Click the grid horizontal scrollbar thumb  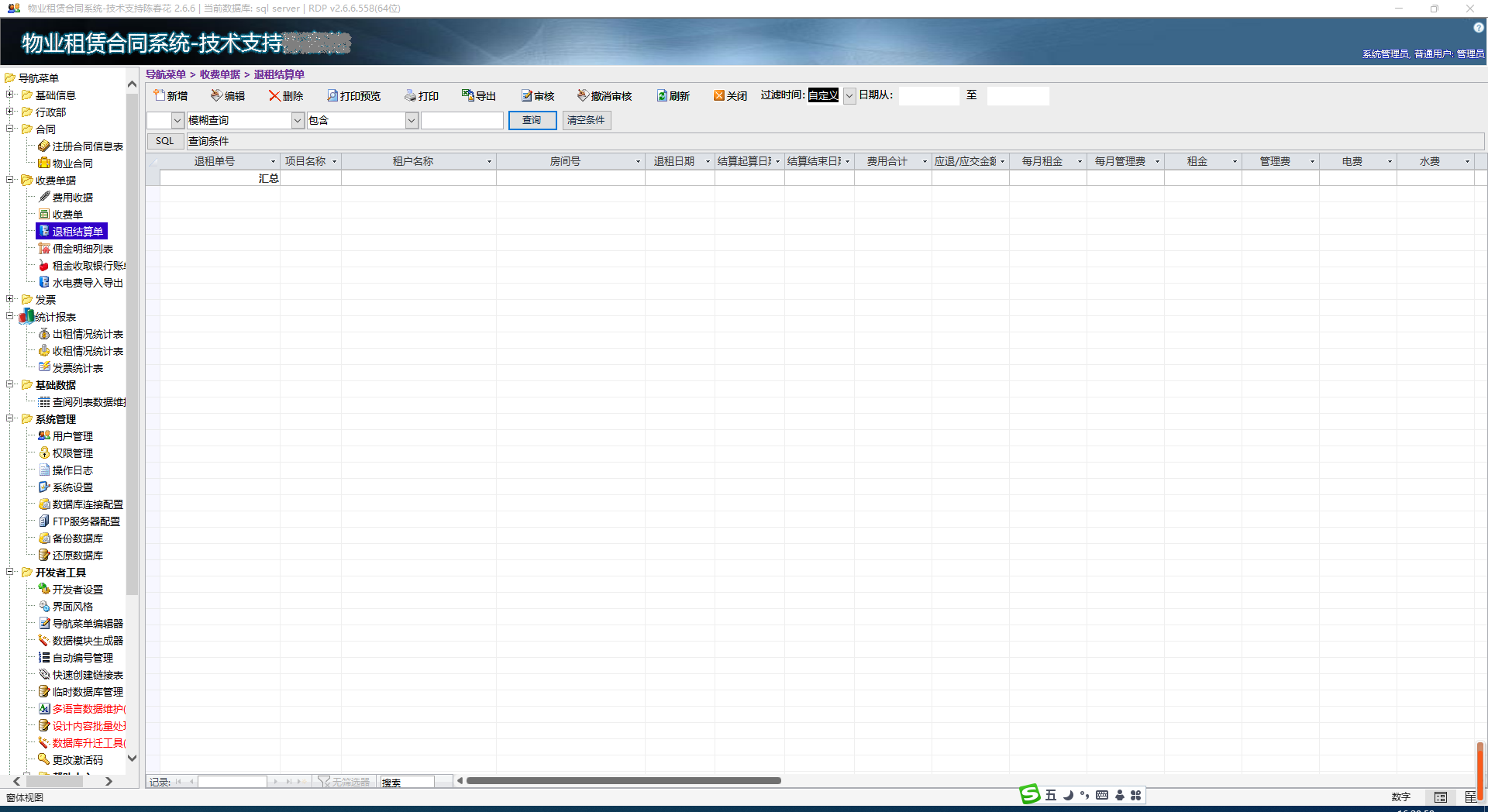pos(624,780)
